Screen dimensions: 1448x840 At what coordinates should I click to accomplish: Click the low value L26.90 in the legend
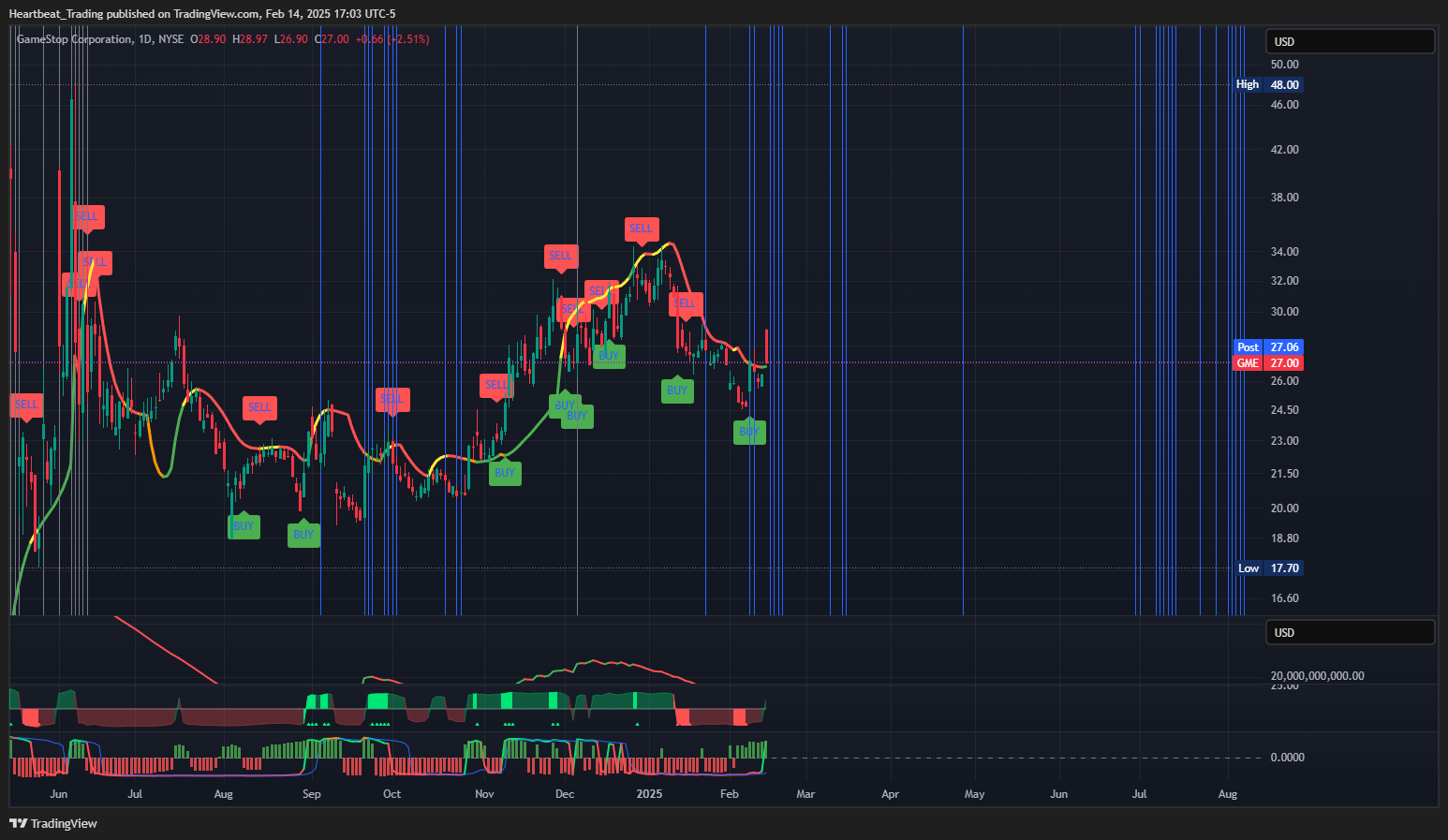[x=291, y=39]
